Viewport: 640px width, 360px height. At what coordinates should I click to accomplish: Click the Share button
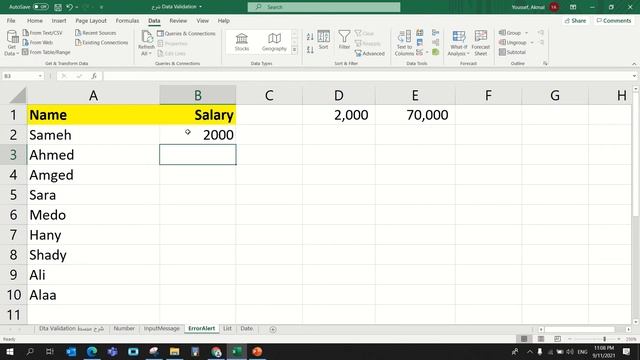tap(575, 20)
